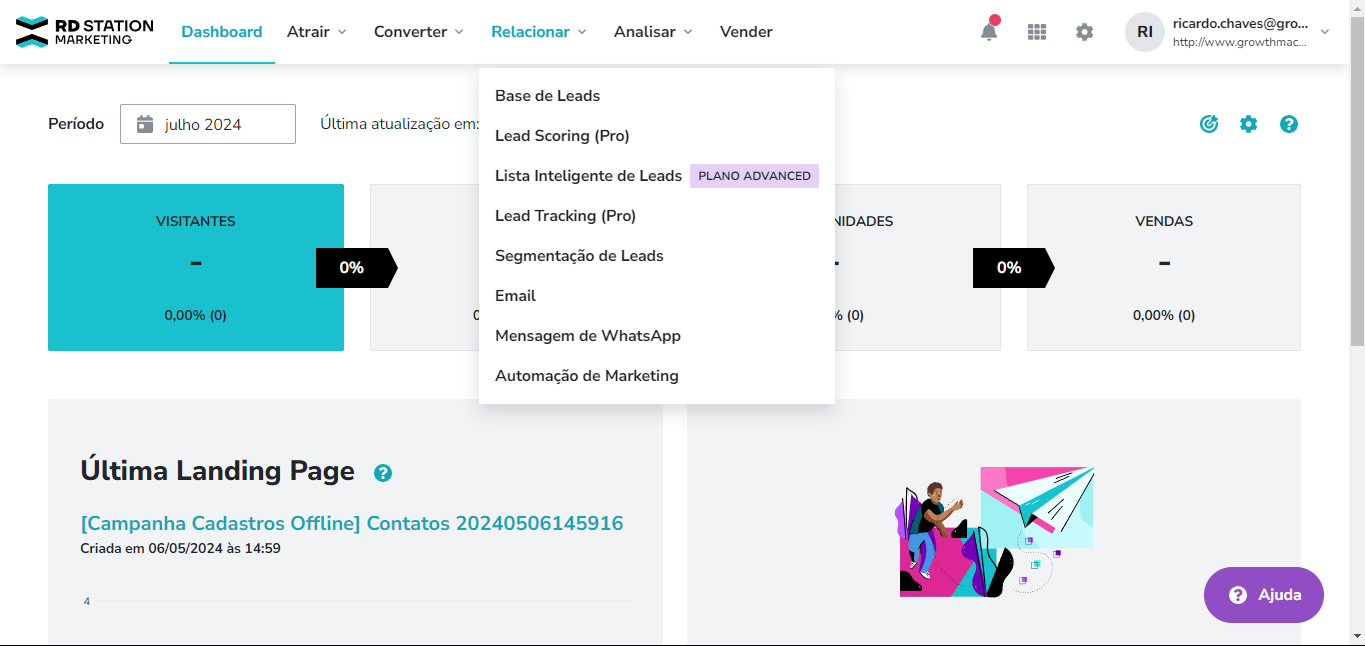The width and height of the screenshot is (1365, 646).
Task: Click the teal help question mark icon
Action: [x=1289, y=124]
